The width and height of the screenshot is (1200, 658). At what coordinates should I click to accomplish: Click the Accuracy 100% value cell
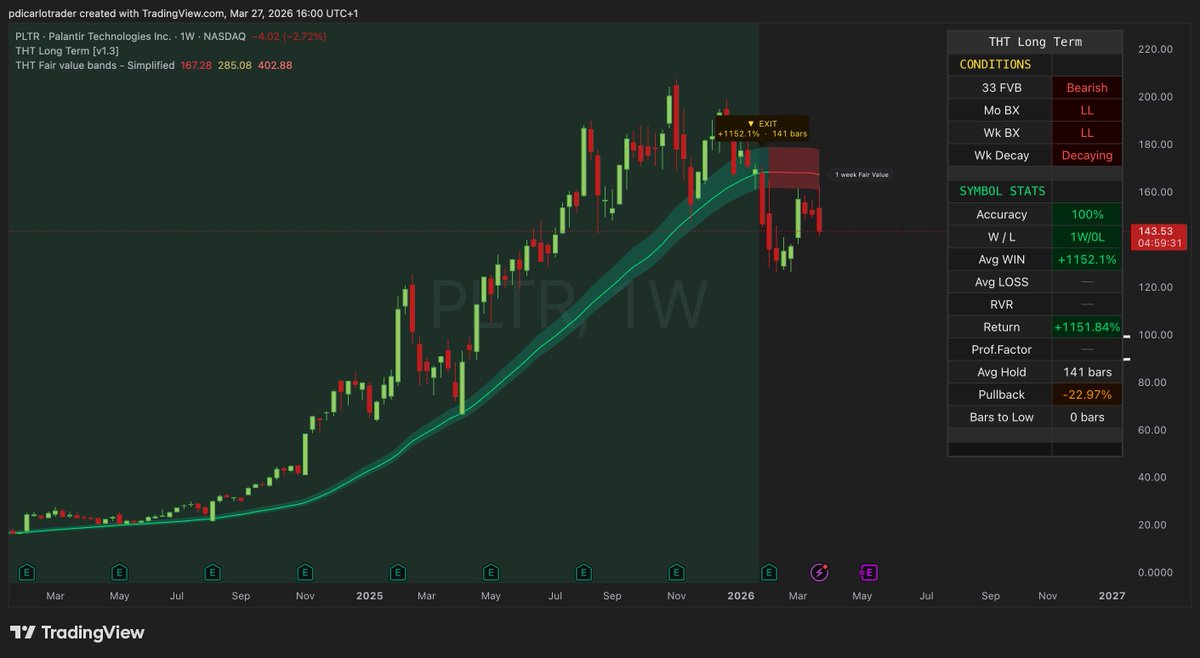click(1087, 214)
